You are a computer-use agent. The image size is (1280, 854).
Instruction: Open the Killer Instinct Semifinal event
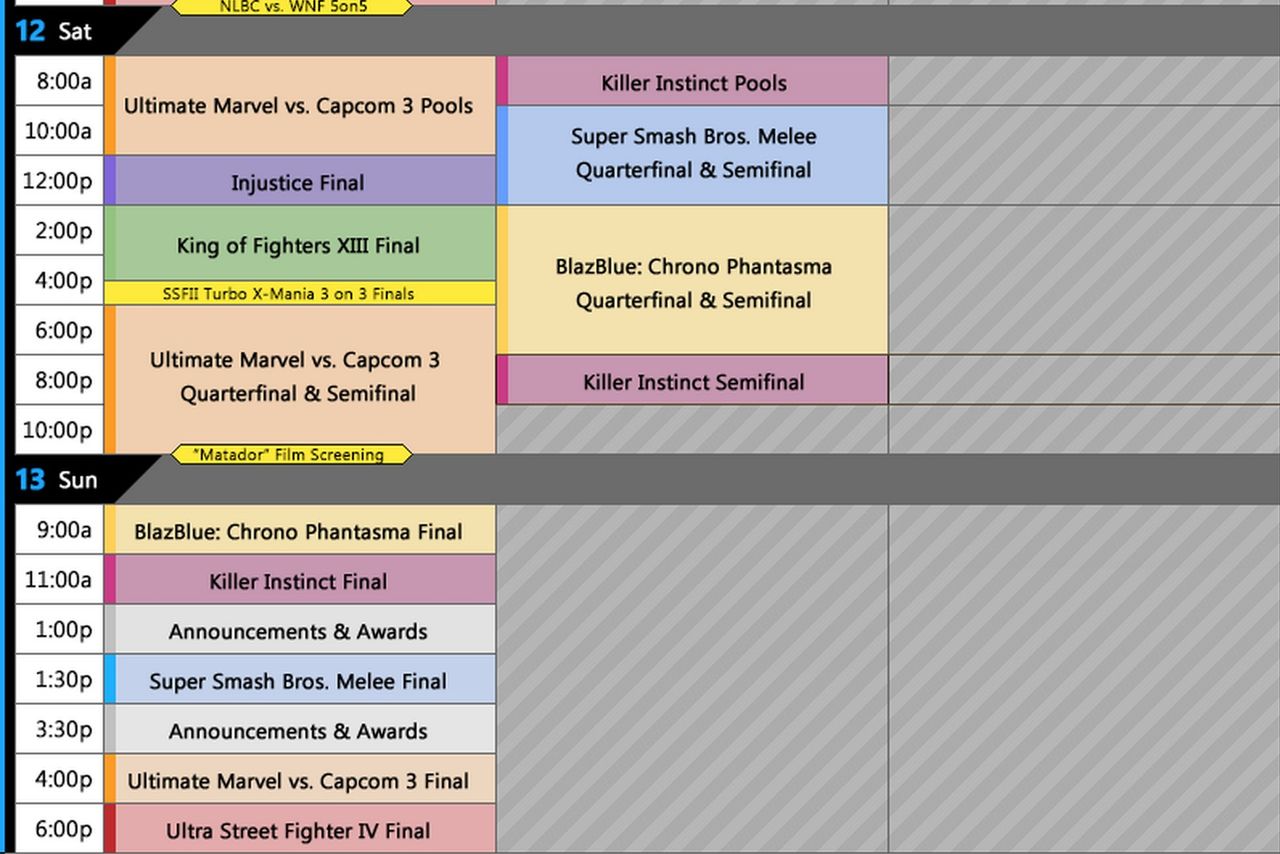pyautogui.click(x=694, y=381)
